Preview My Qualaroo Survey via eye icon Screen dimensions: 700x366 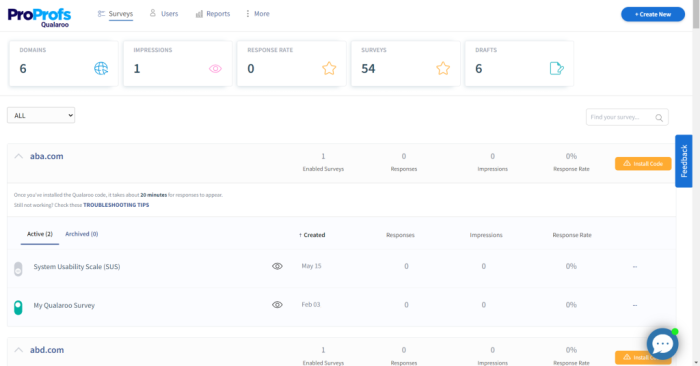tap(277, 305)
